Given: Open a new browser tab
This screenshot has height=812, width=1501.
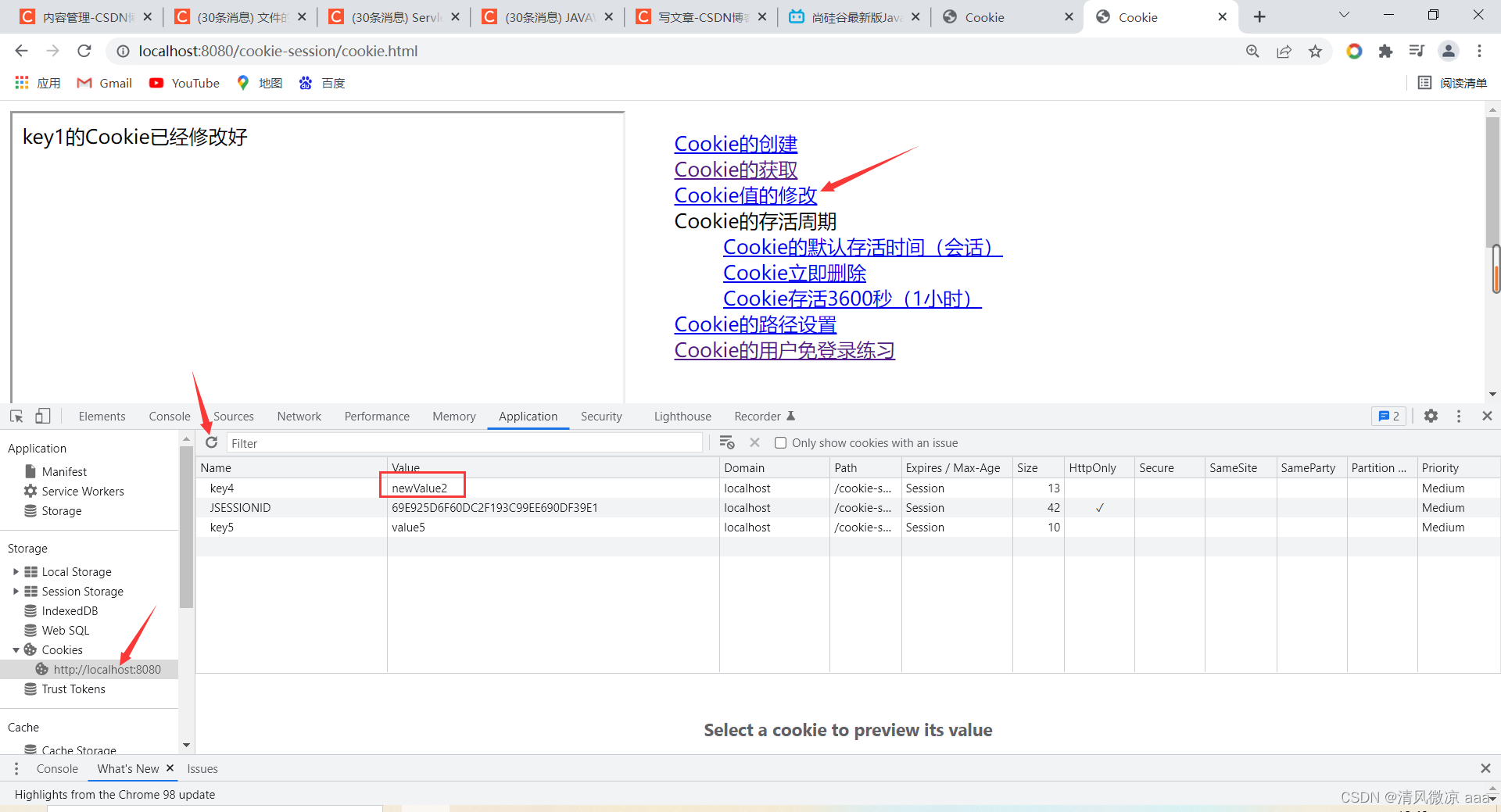Looking at the screenshot, I should 1259,16.
